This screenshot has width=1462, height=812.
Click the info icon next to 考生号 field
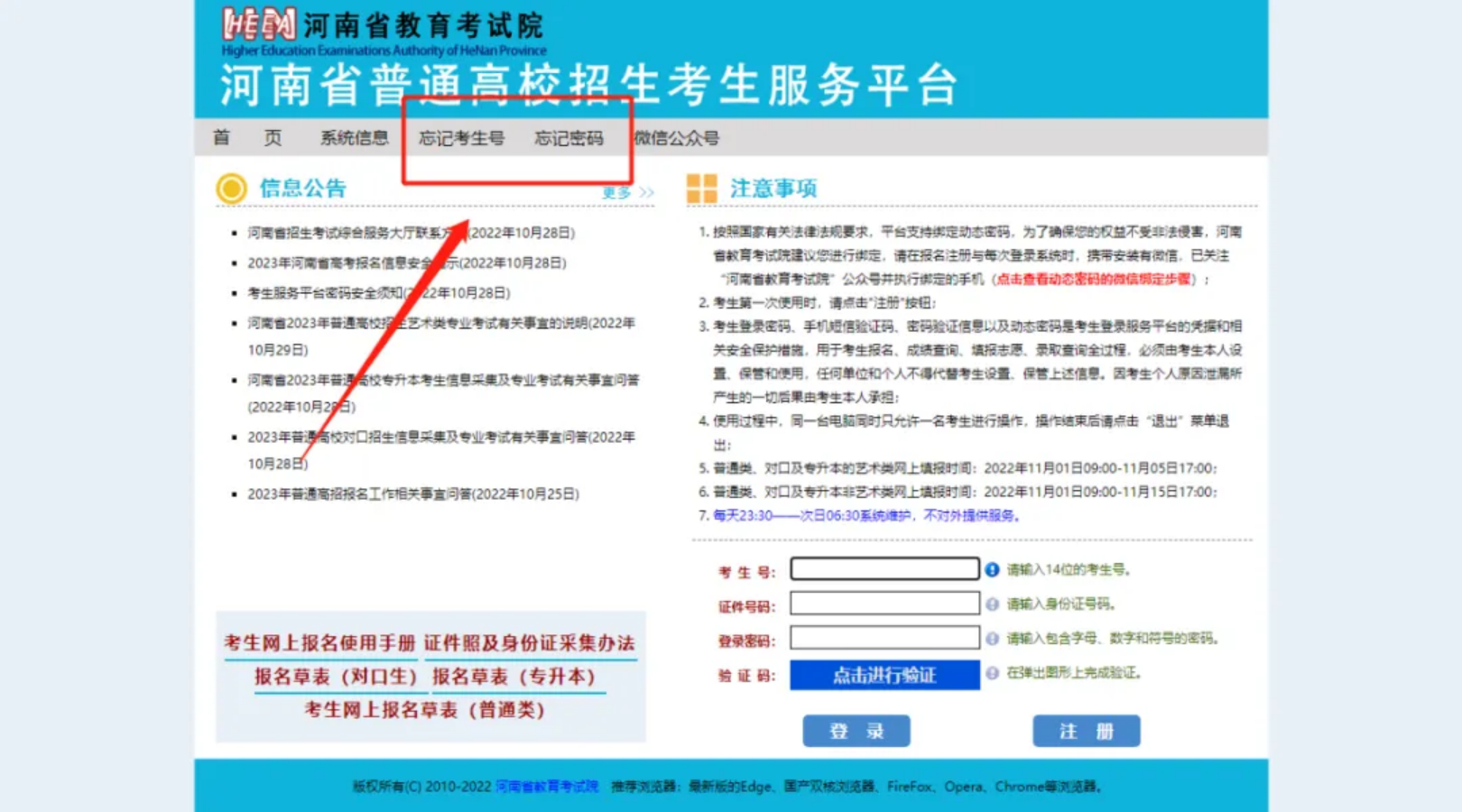(x=992, y=569)
